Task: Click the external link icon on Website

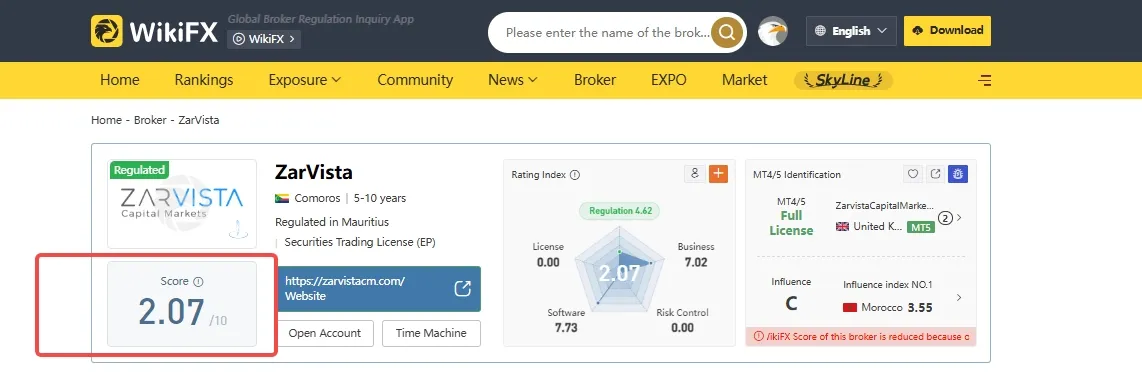Action: (462, 288)
